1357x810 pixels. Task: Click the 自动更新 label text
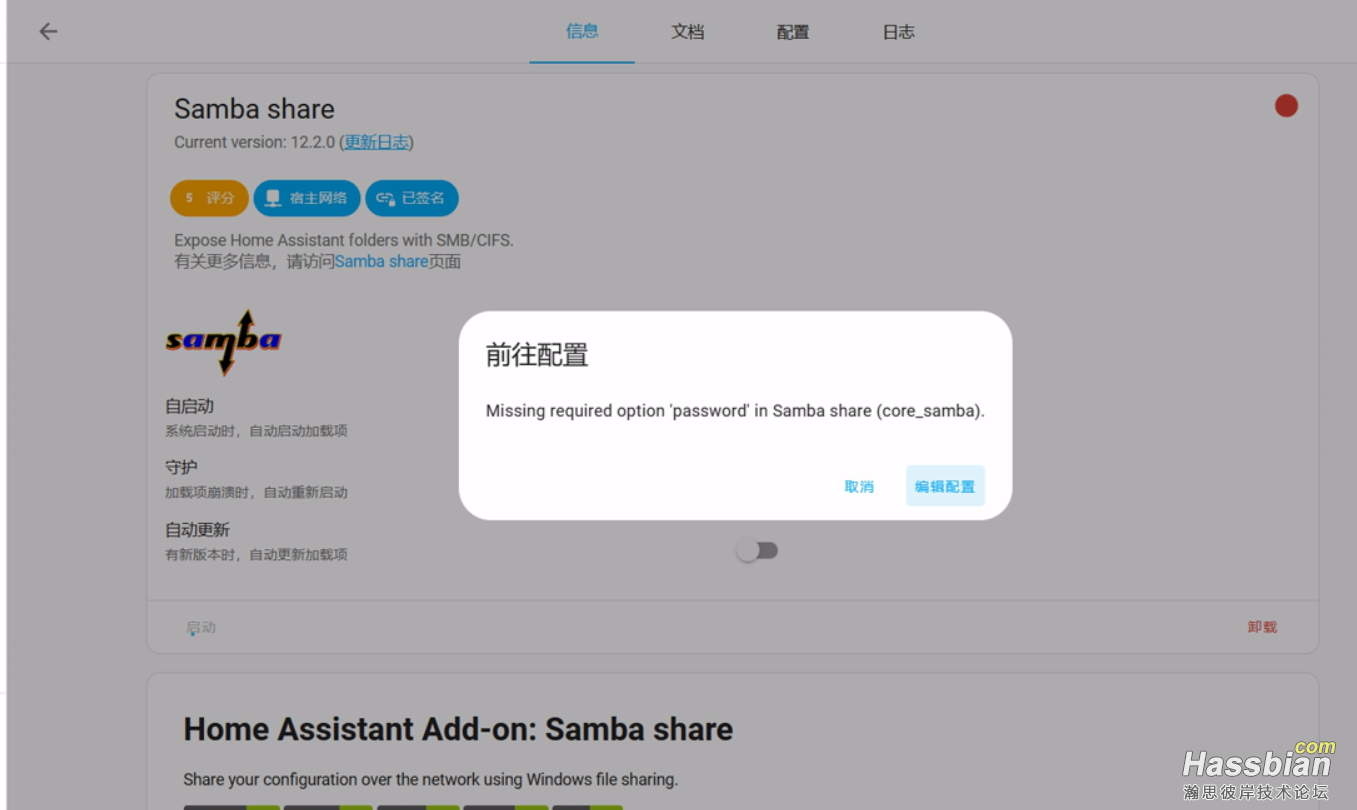coord(197,529)
